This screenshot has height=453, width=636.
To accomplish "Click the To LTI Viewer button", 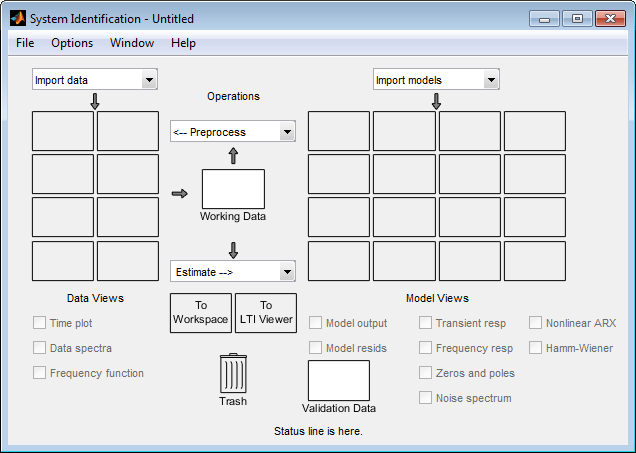I will click(266, 313).
